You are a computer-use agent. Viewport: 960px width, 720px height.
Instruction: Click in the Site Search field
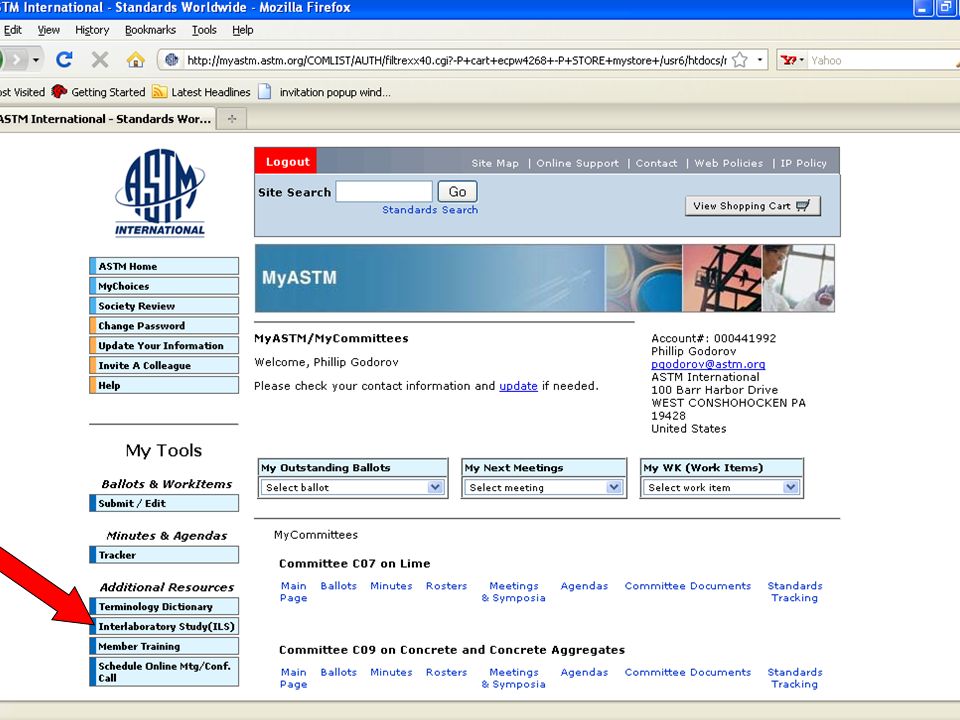pos(384,192)
